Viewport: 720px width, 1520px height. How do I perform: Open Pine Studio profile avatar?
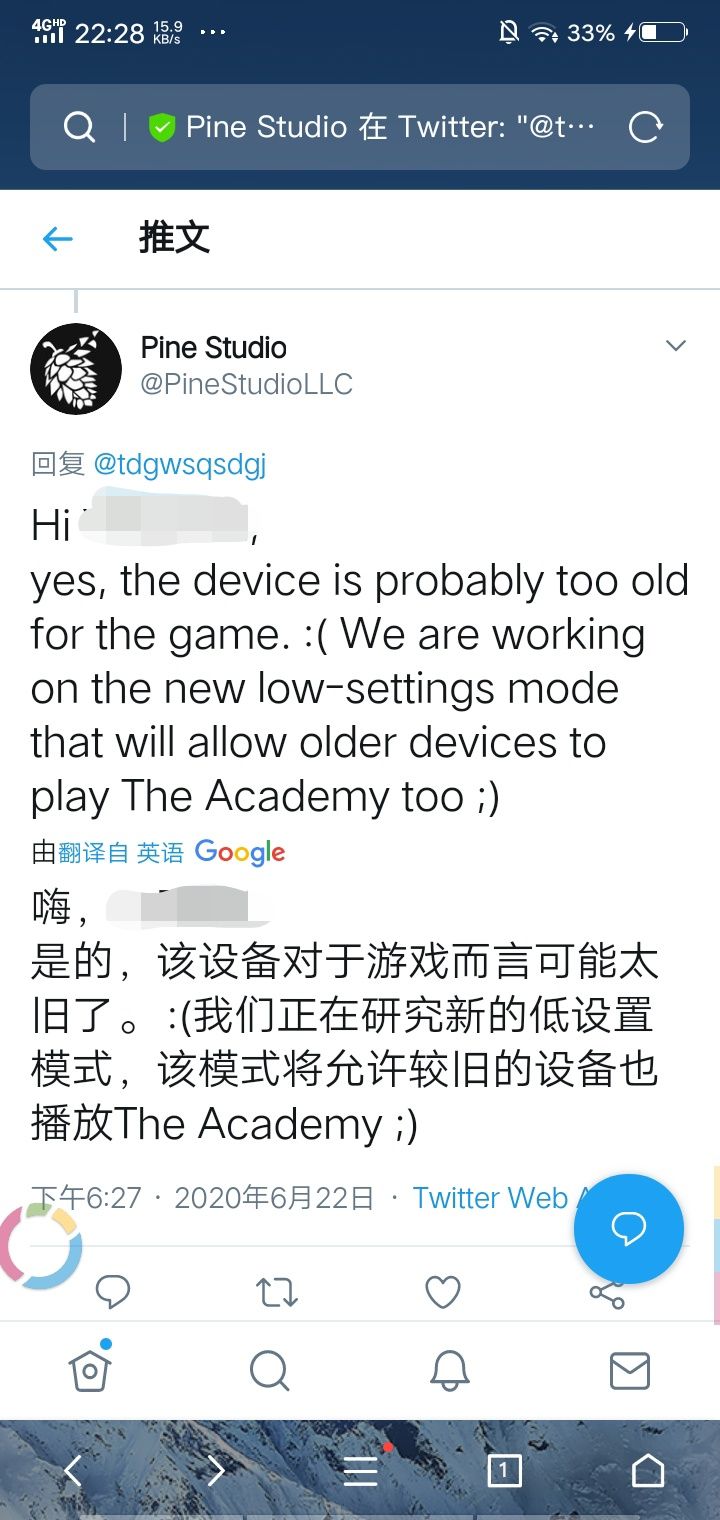[x=76, y=369]
